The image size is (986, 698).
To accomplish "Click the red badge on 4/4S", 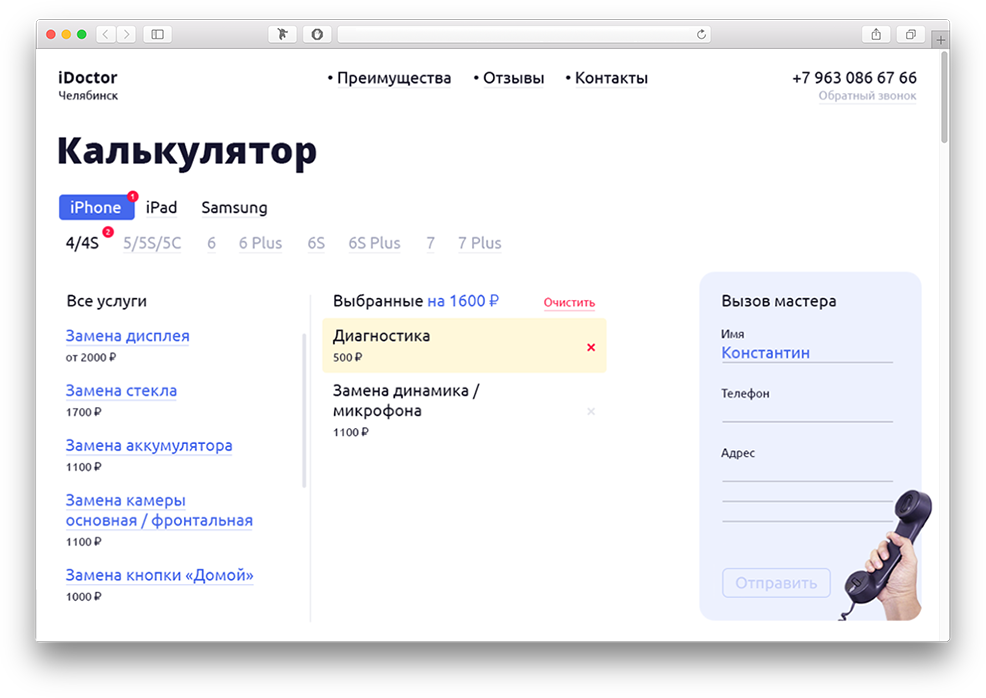I will 108,232.
